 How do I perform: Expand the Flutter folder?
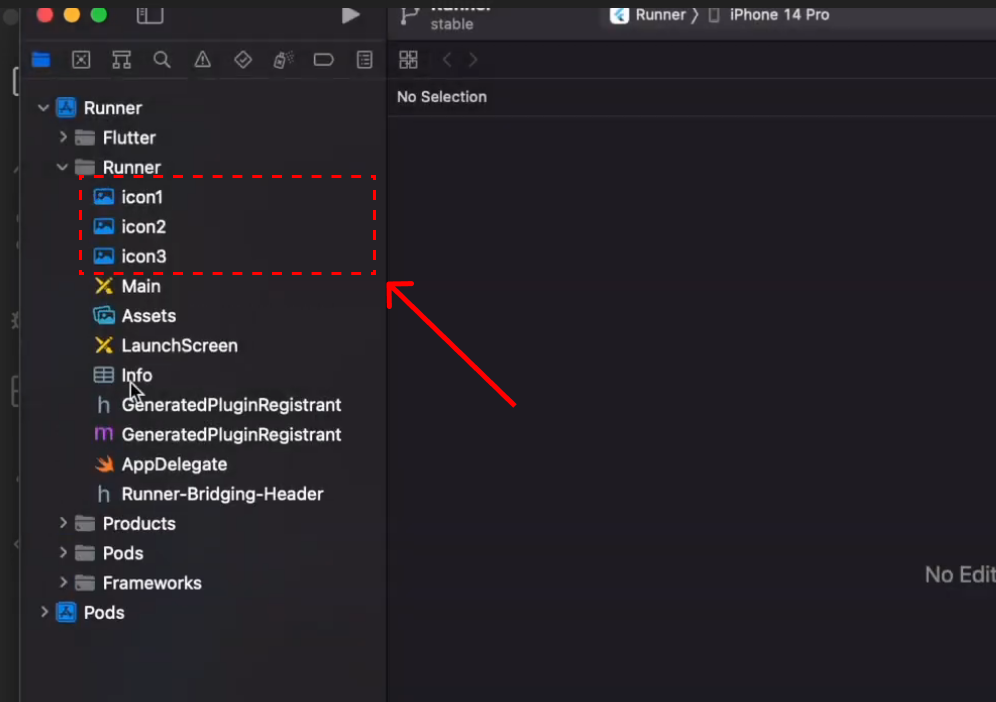[x=63, y=137]
